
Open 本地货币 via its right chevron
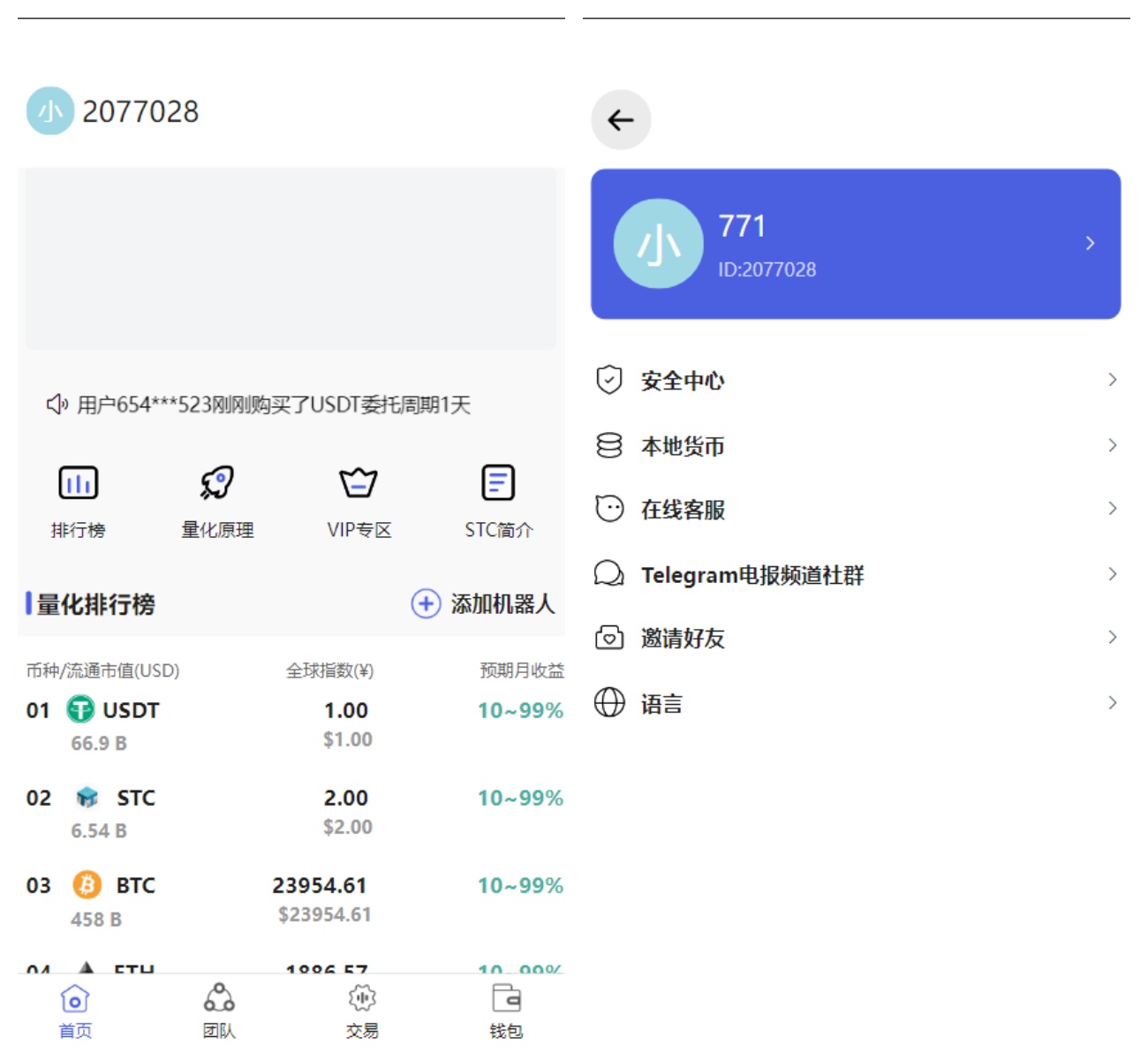pos(1113,445)
